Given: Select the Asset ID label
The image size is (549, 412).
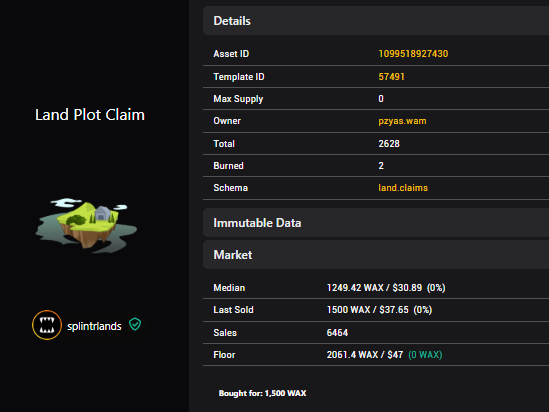Looking at the screenshot, I should coord(231,54).
